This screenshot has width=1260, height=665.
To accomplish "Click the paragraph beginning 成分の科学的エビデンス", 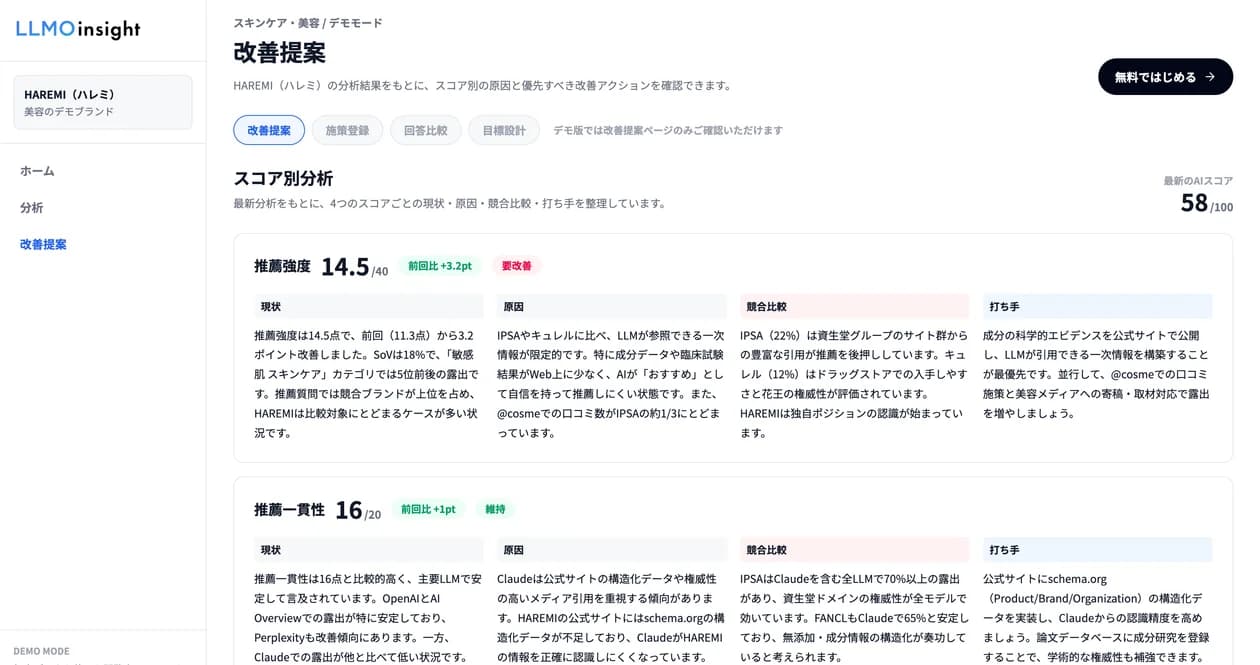I will coord(1097,374).
